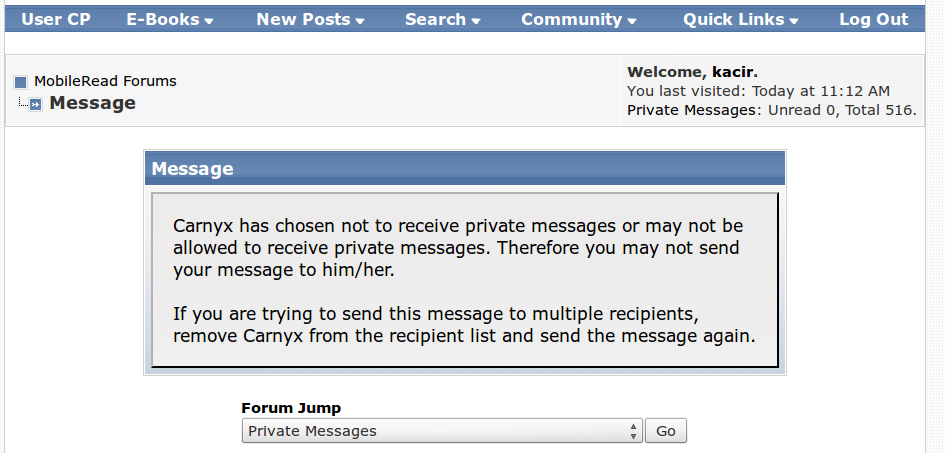Open the User CP page

click(54, 19)
